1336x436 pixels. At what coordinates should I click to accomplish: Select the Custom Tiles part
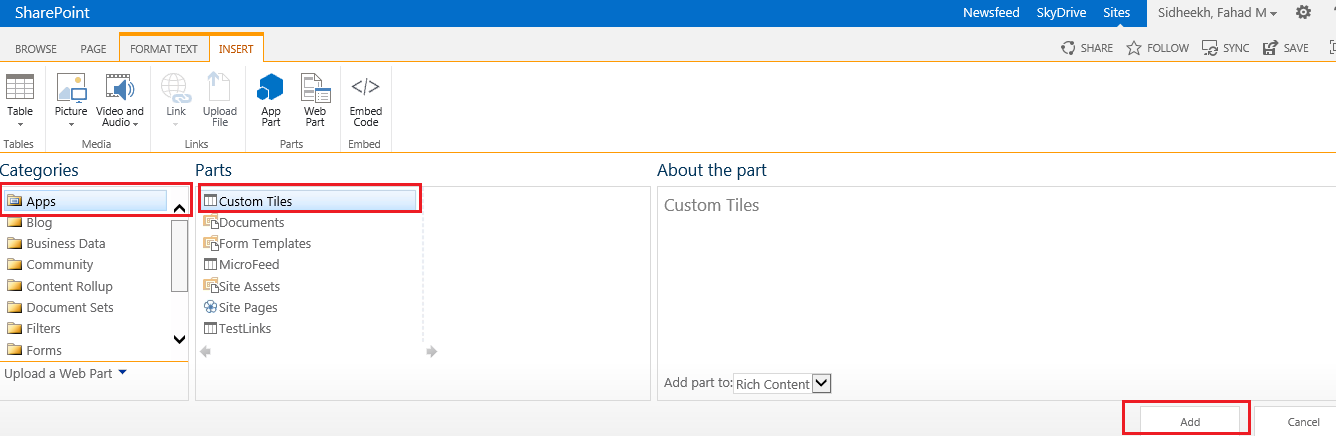(x=309, y=201)
